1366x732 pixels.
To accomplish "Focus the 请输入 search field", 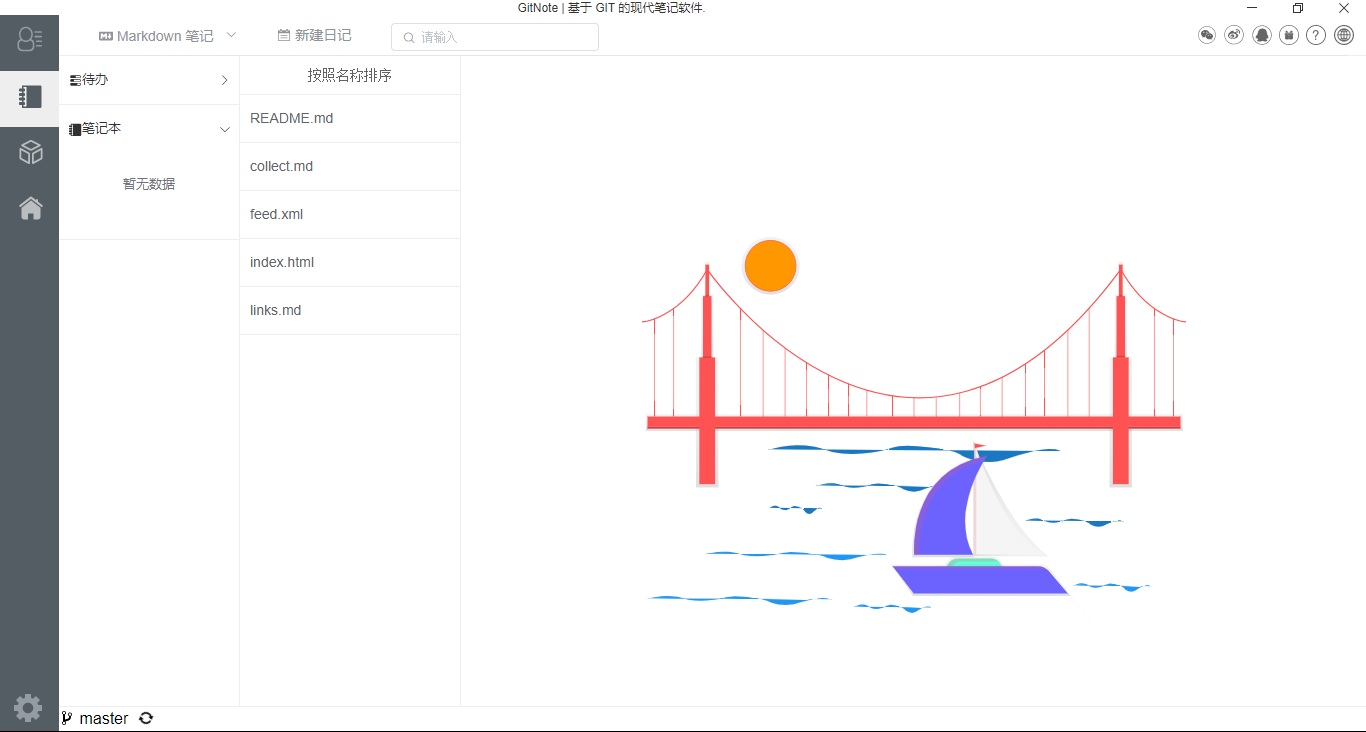I will pos(495,37).
